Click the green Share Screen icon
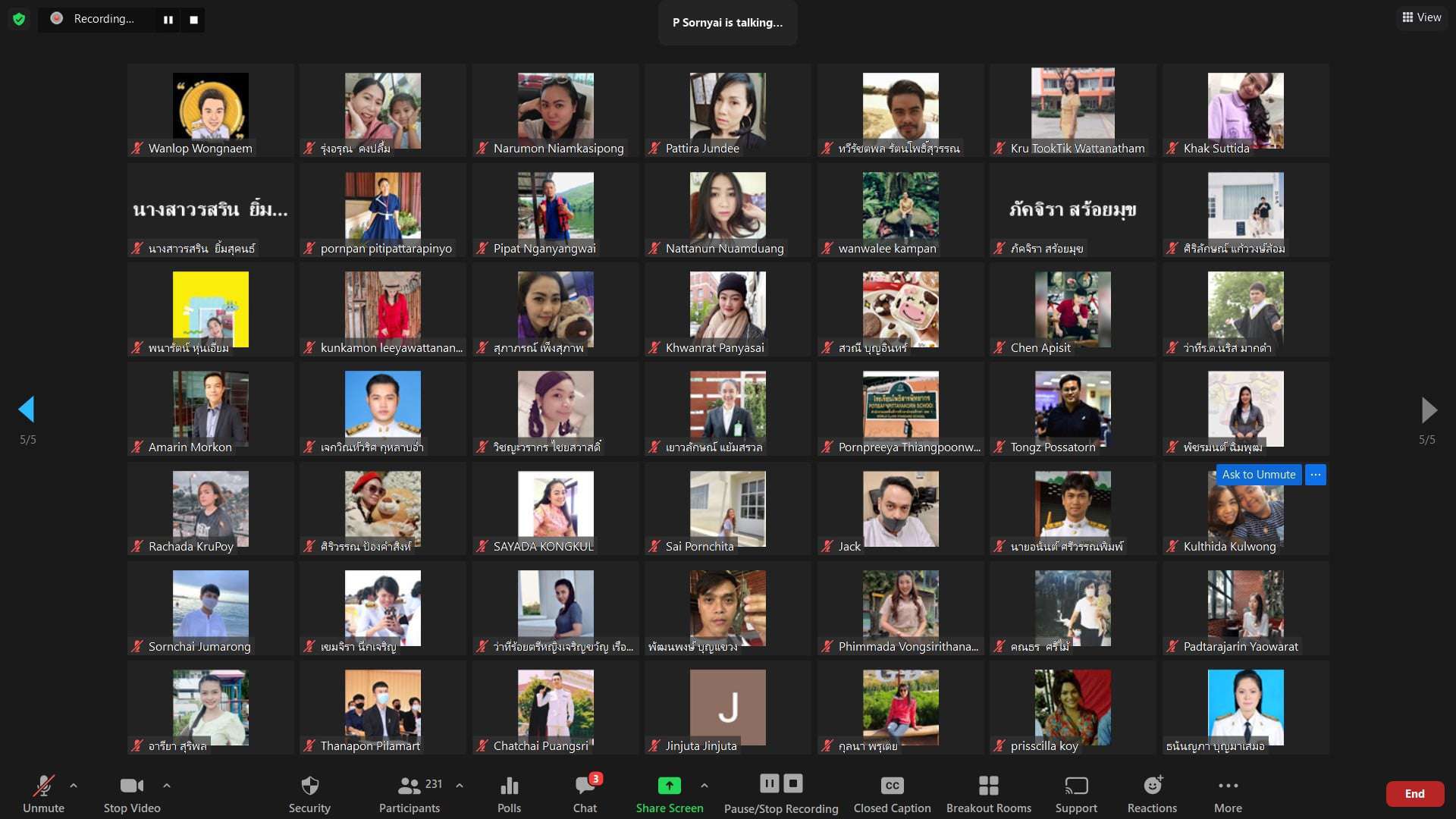Screen dimensions: 1456x819 pos(669,786)
